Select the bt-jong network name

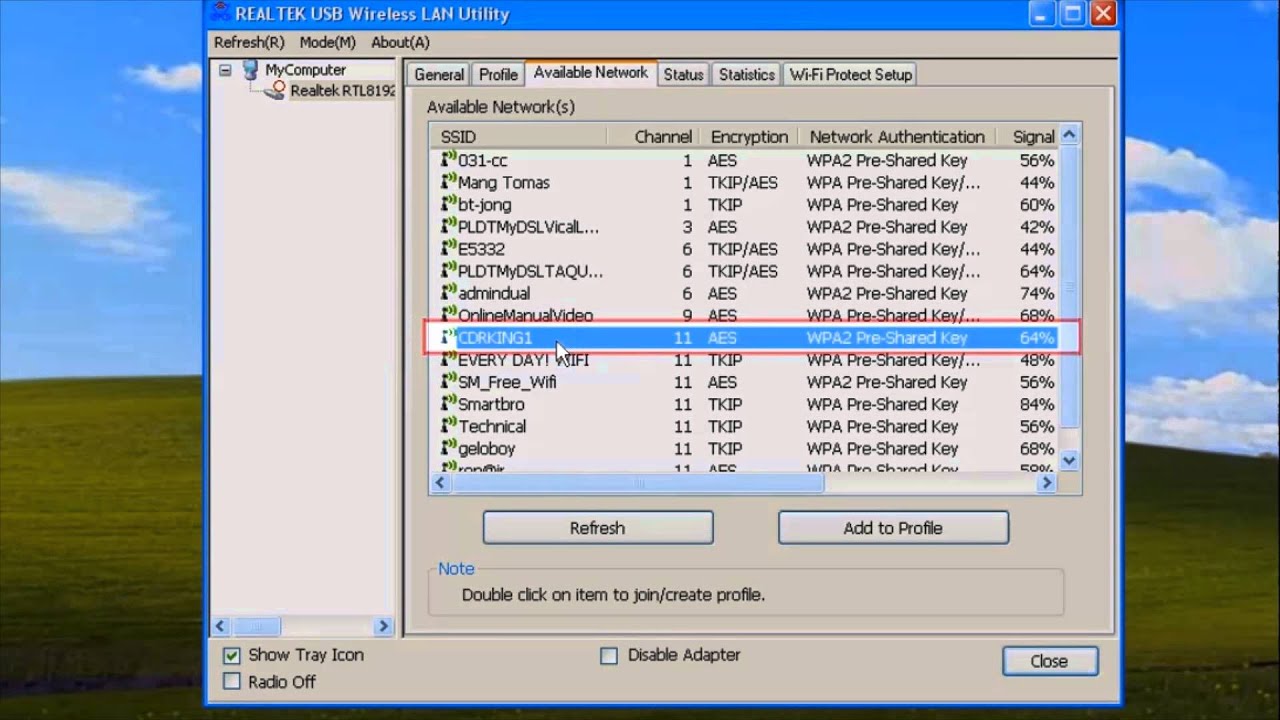[x=484, y=205]
